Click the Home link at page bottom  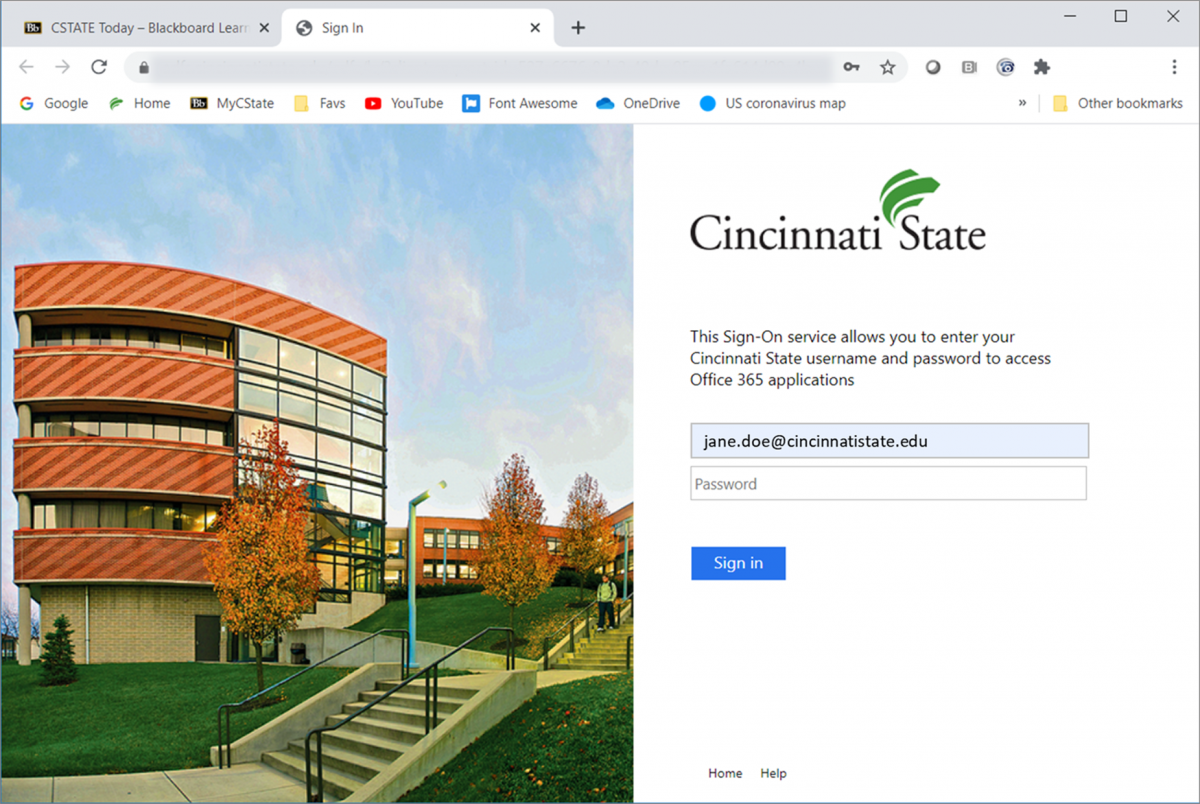pyautogui.click(x=725, y=773)
